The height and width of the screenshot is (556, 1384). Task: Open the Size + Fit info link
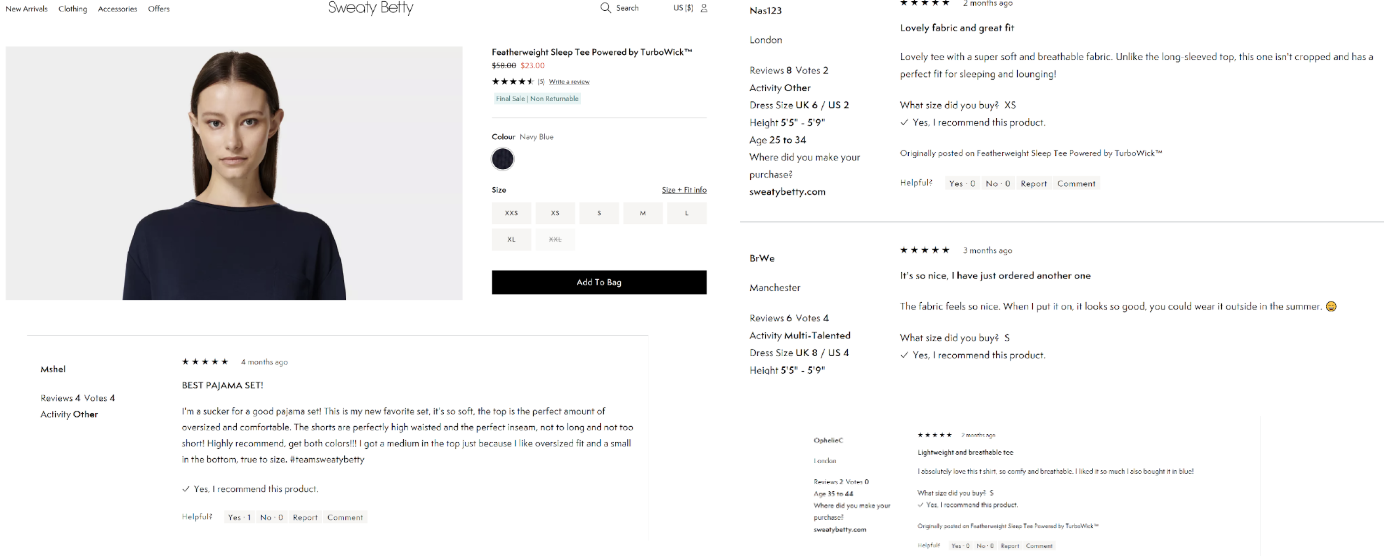684,190
